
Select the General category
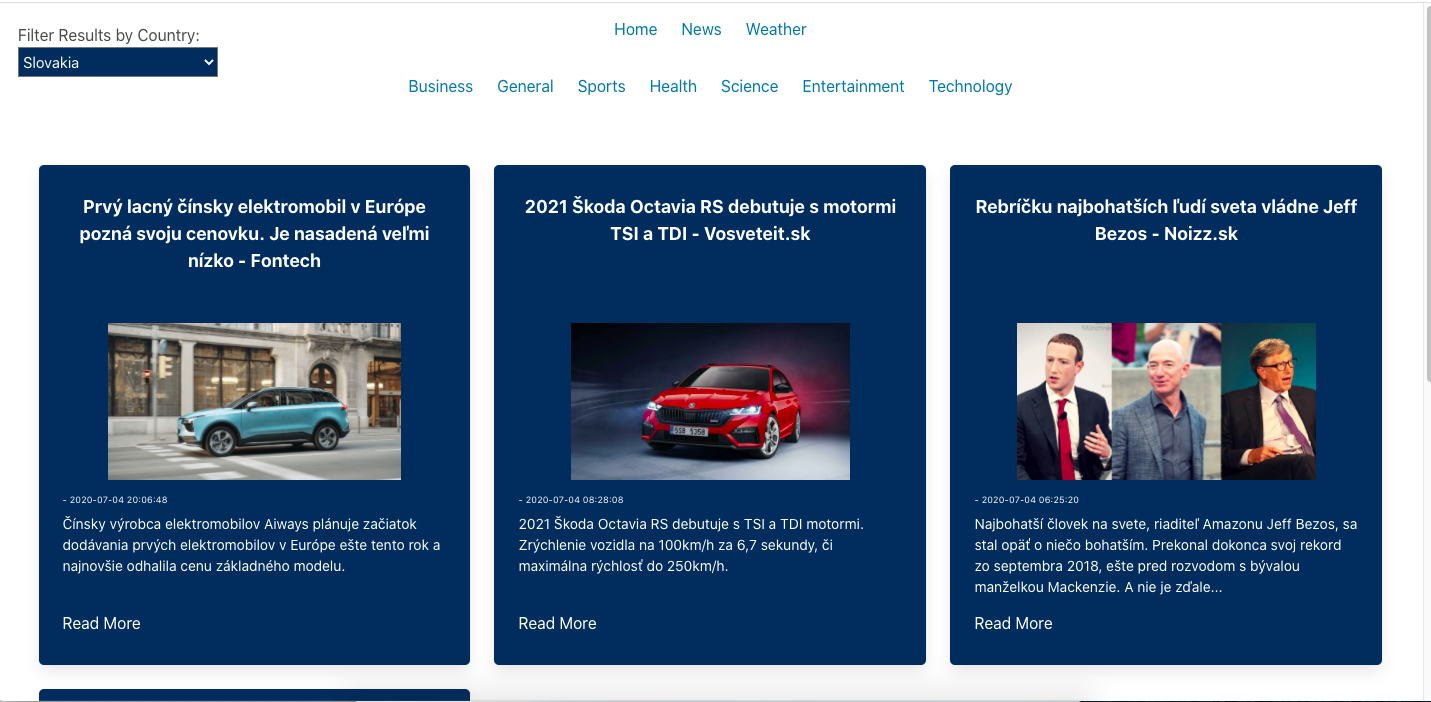525,86
